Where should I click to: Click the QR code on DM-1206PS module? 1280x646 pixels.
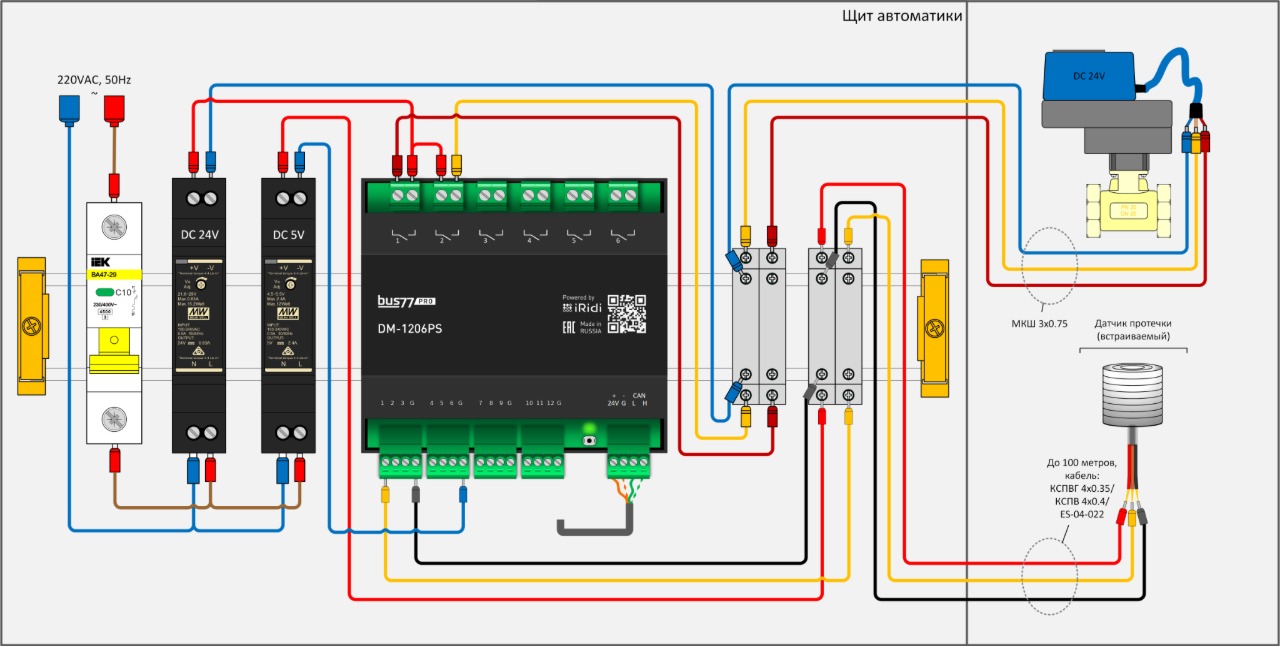627,313
